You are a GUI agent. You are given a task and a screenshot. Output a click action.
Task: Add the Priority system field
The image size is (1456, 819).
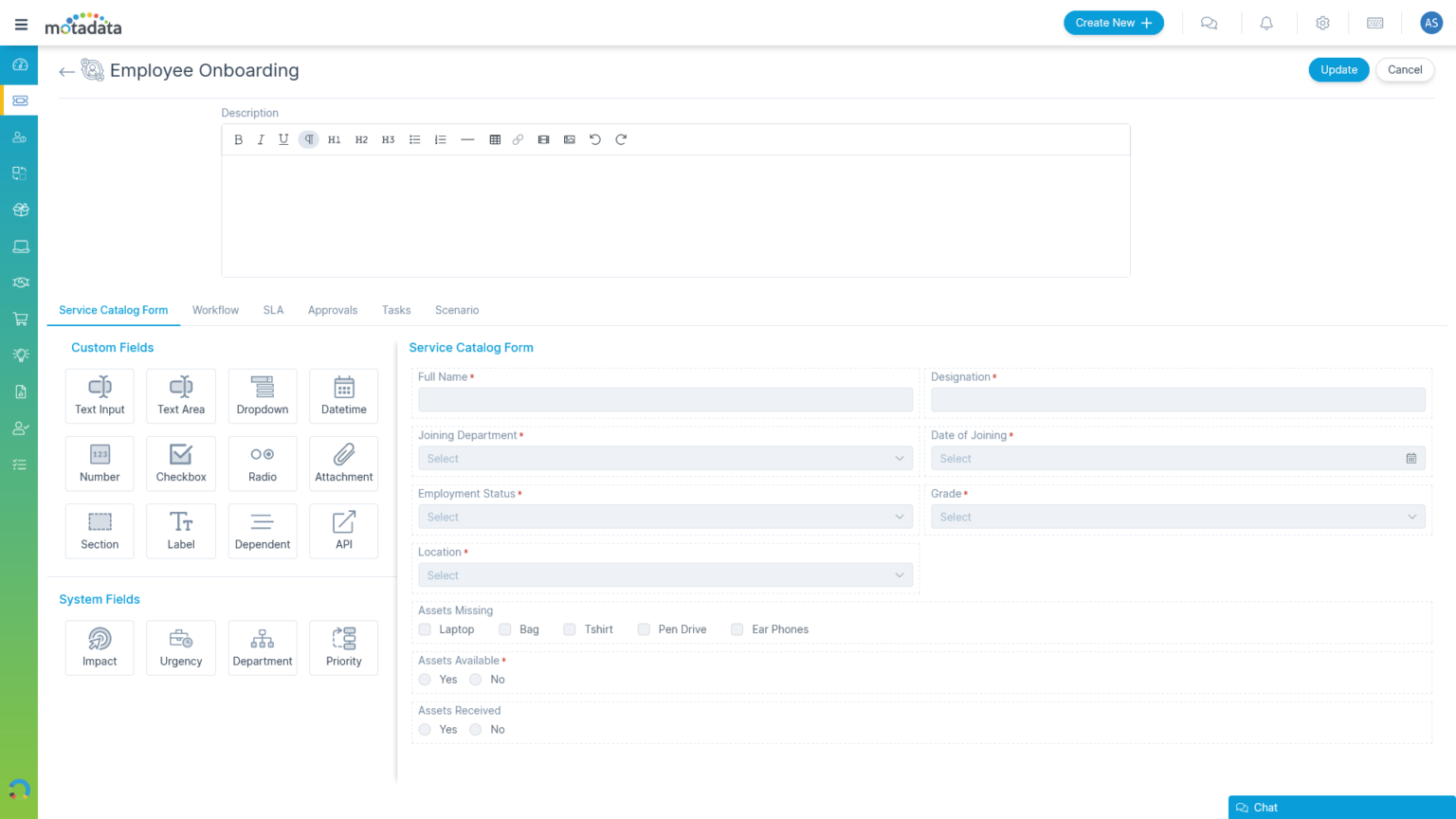click(x=343, y=647)
